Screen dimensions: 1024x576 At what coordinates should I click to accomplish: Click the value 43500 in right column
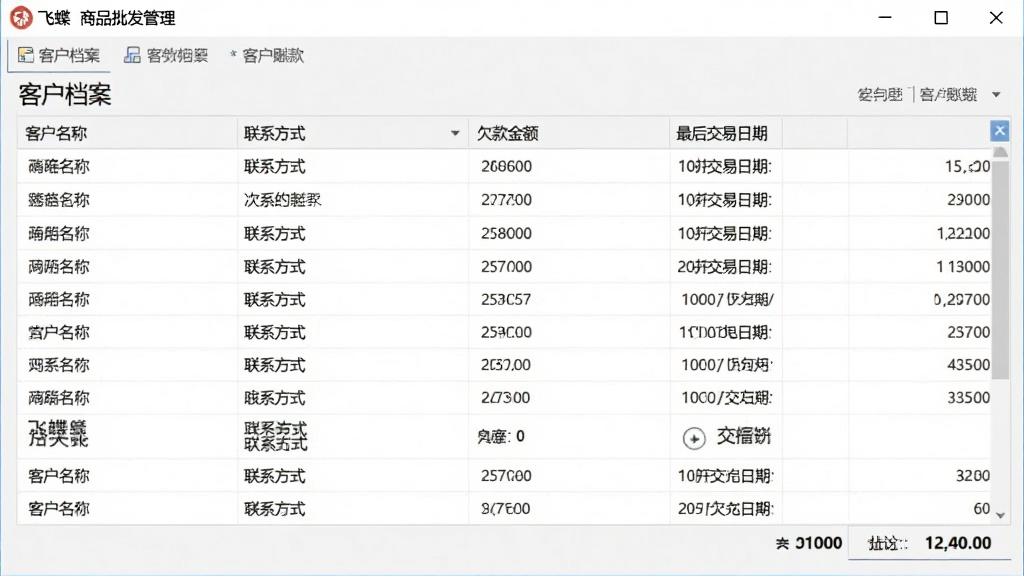968,364
